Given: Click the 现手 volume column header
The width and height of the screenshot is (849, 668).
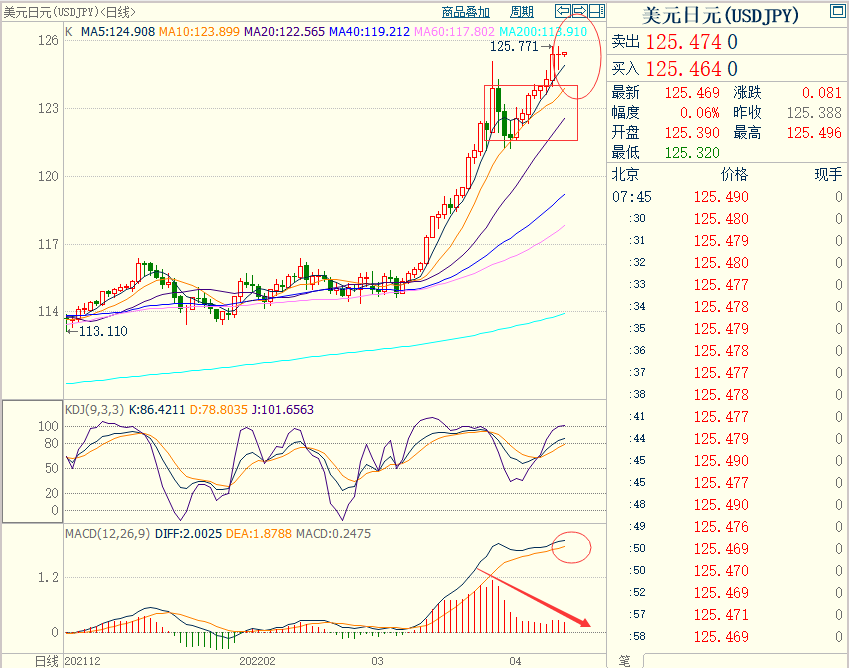Looking at the screenshot, I should pyautogui.click(x=828, y=174).
